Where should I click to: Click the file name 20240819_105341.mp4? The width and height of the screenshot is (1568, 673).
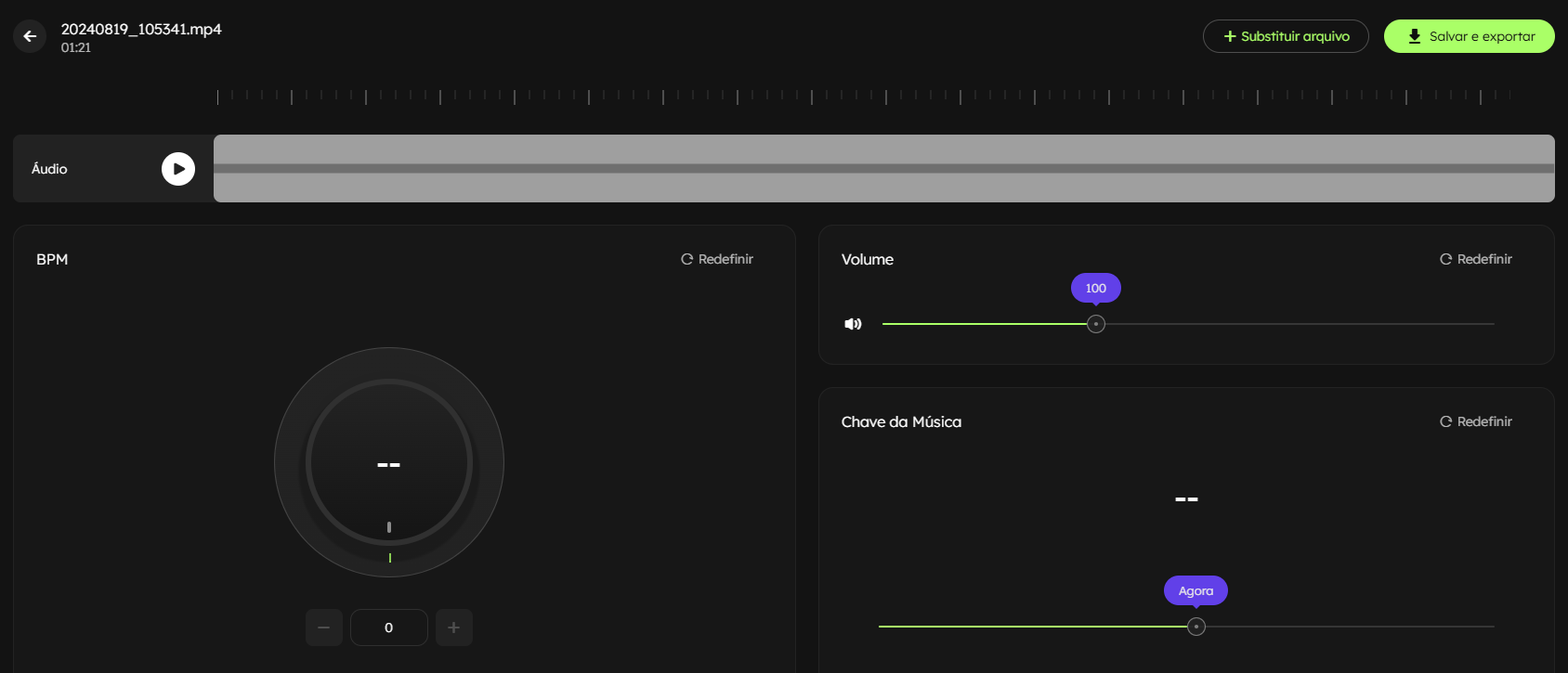pyautogui.click(x=141, y=29)
